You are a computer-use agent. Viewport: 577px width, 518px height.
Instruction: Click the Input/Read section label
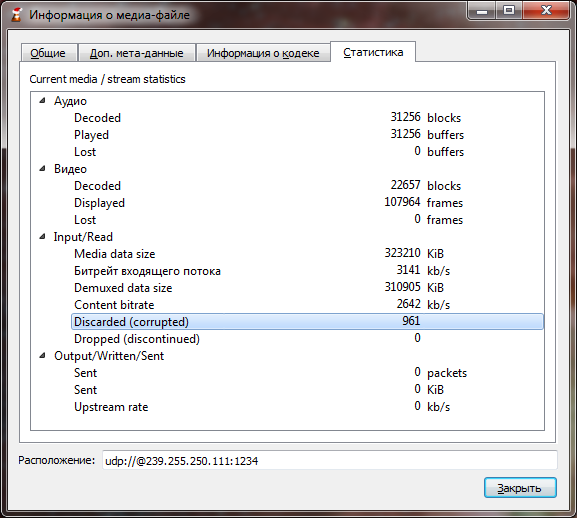[x=83, y=237]
